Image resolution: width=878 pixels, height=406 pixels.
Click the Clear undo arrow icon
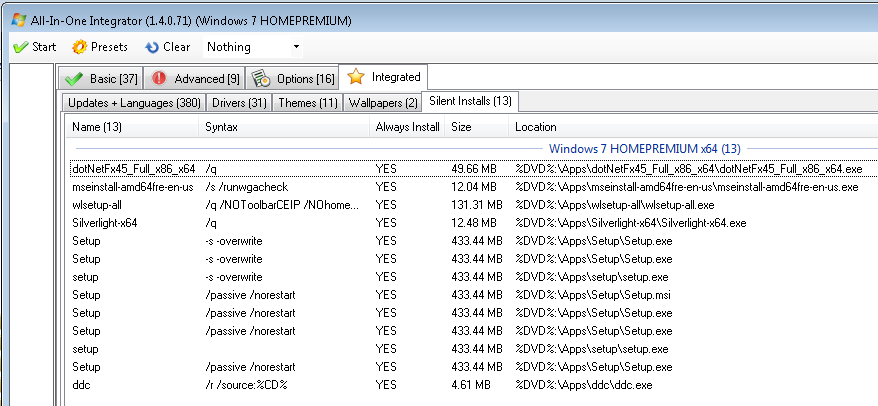(152, 47)
